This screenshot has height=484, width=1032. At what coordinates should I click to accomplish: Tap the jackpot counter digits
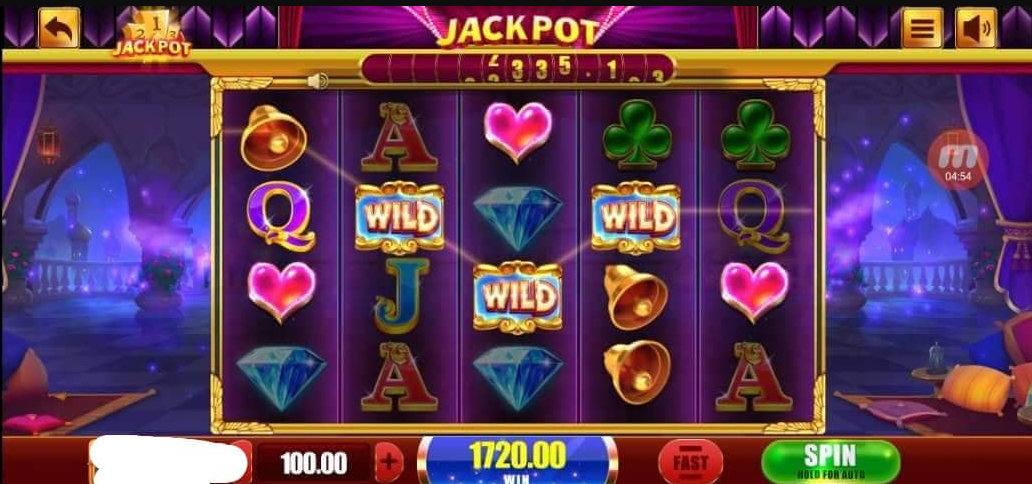click(x=518, y=68)
